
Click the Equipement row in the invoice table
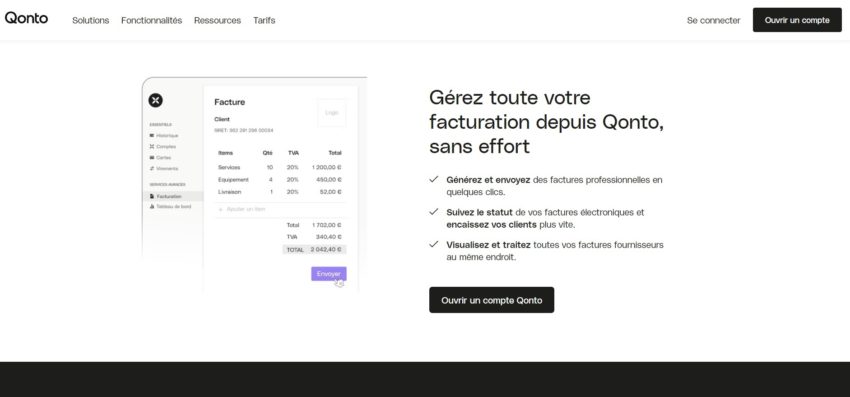[x=280, y=180]
